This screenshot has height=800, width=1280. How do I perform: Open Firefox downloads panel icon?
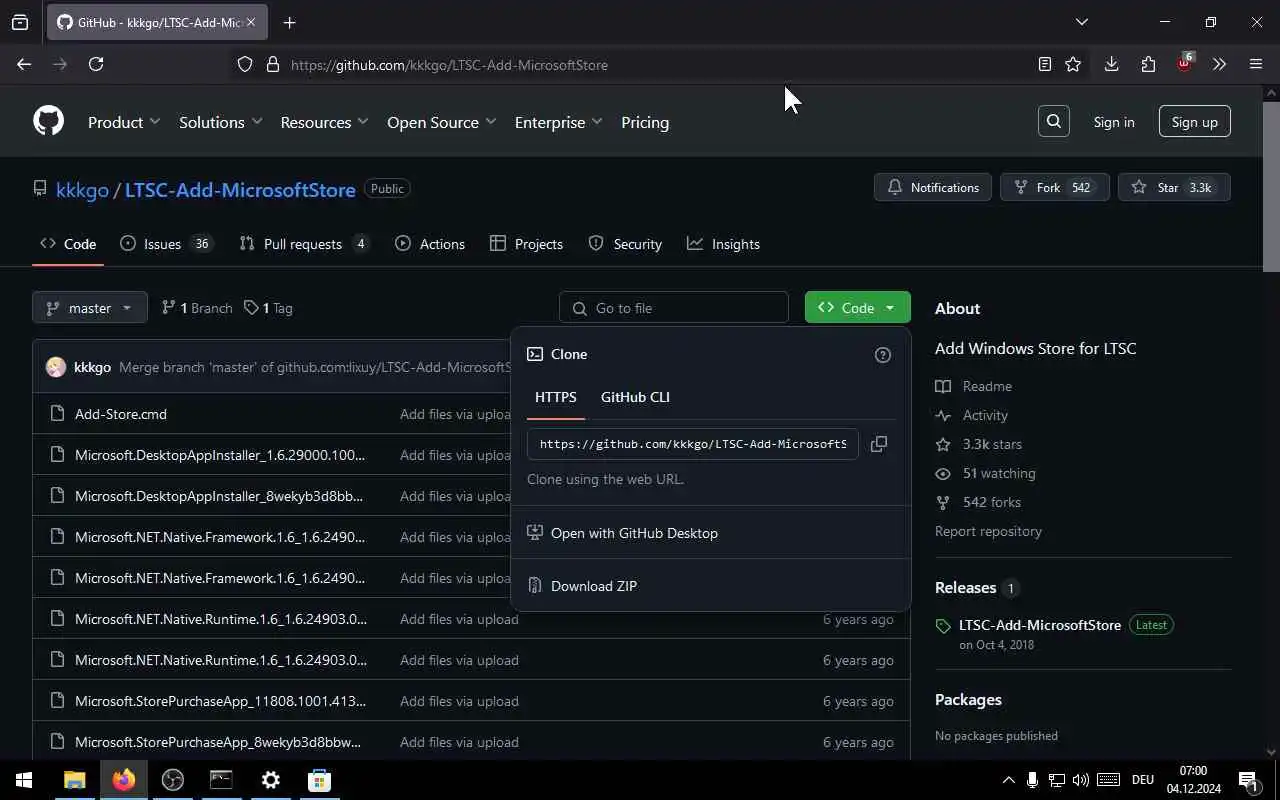pyautogui.click(x=1111, y=64)
